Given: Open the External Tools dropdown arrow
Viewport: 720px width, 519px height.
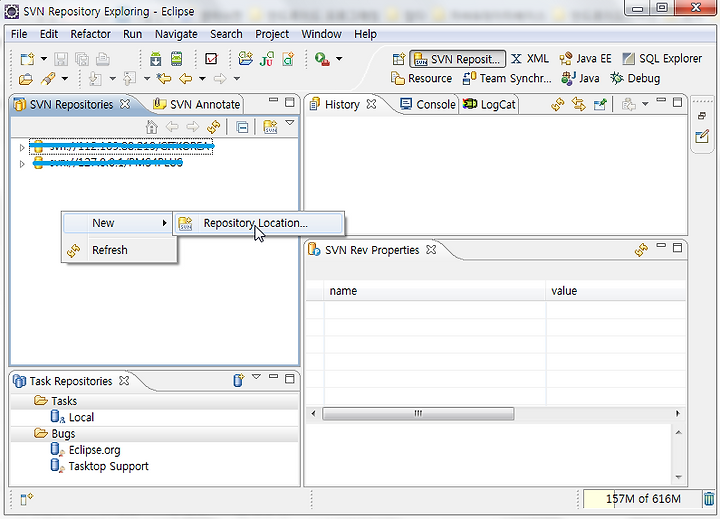Looking at the screenshot, I should (x=339, y=59).
